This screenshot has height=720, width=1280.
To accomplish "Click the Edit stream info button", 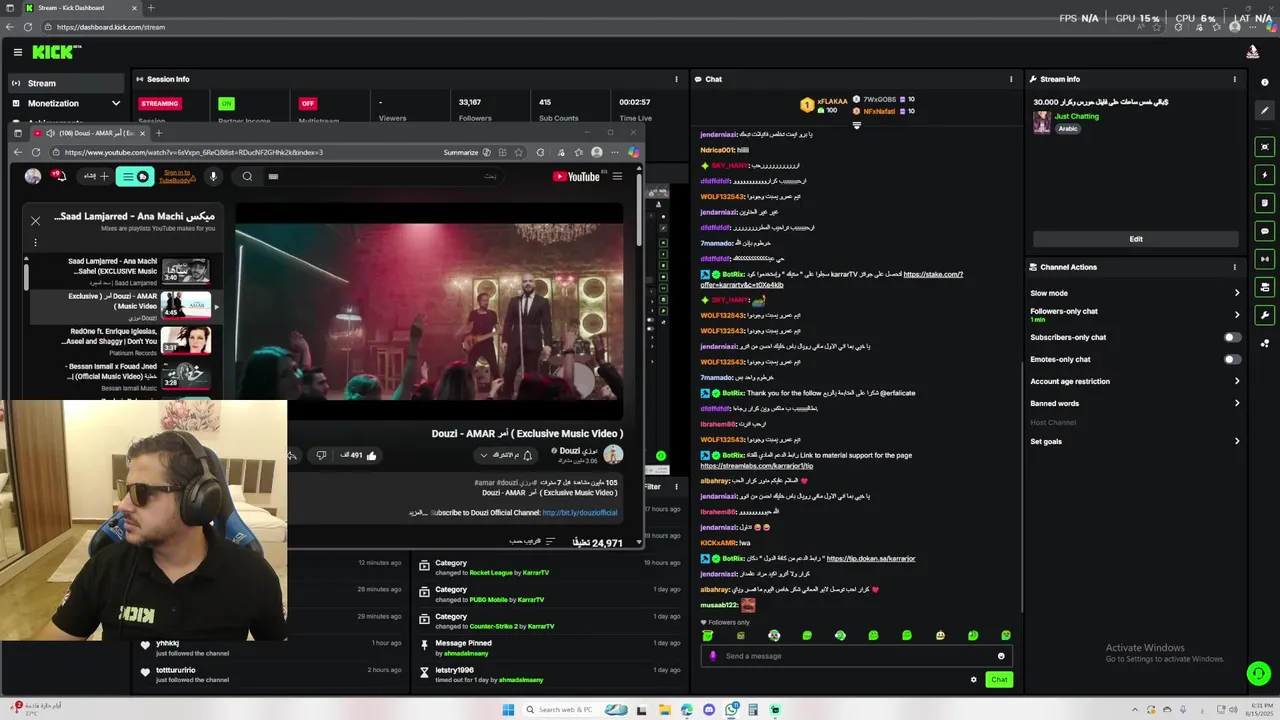I will pos(1136,239).
